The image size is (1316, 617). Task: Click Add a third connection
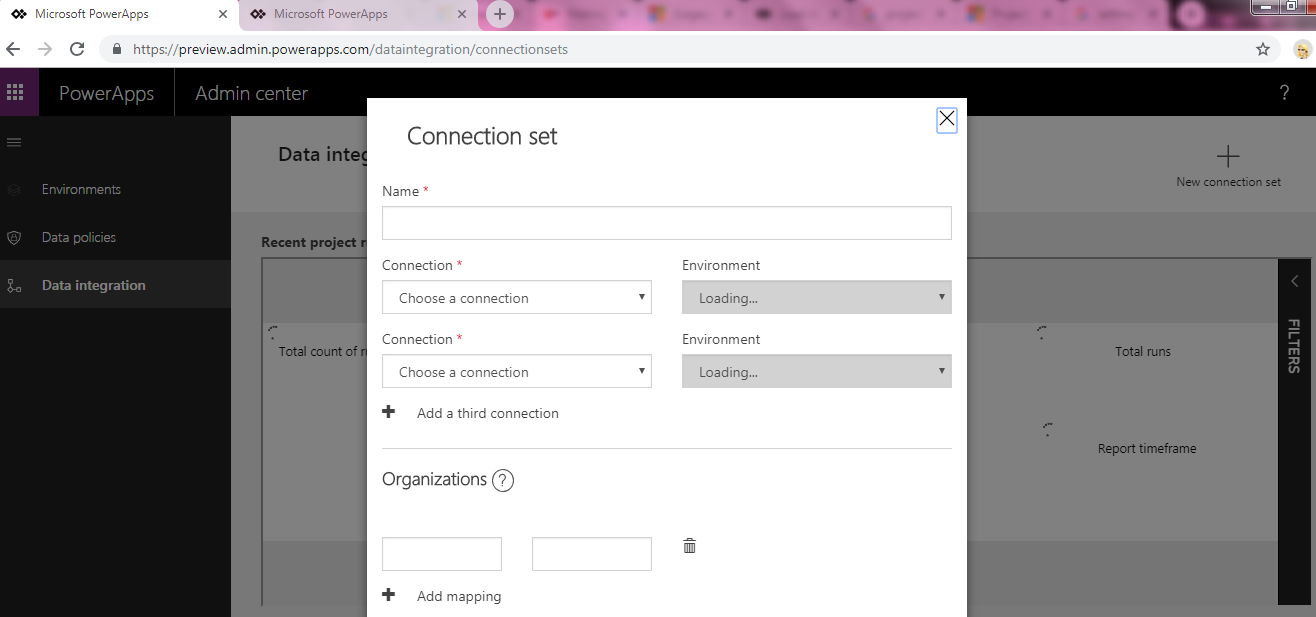[487, 412]
